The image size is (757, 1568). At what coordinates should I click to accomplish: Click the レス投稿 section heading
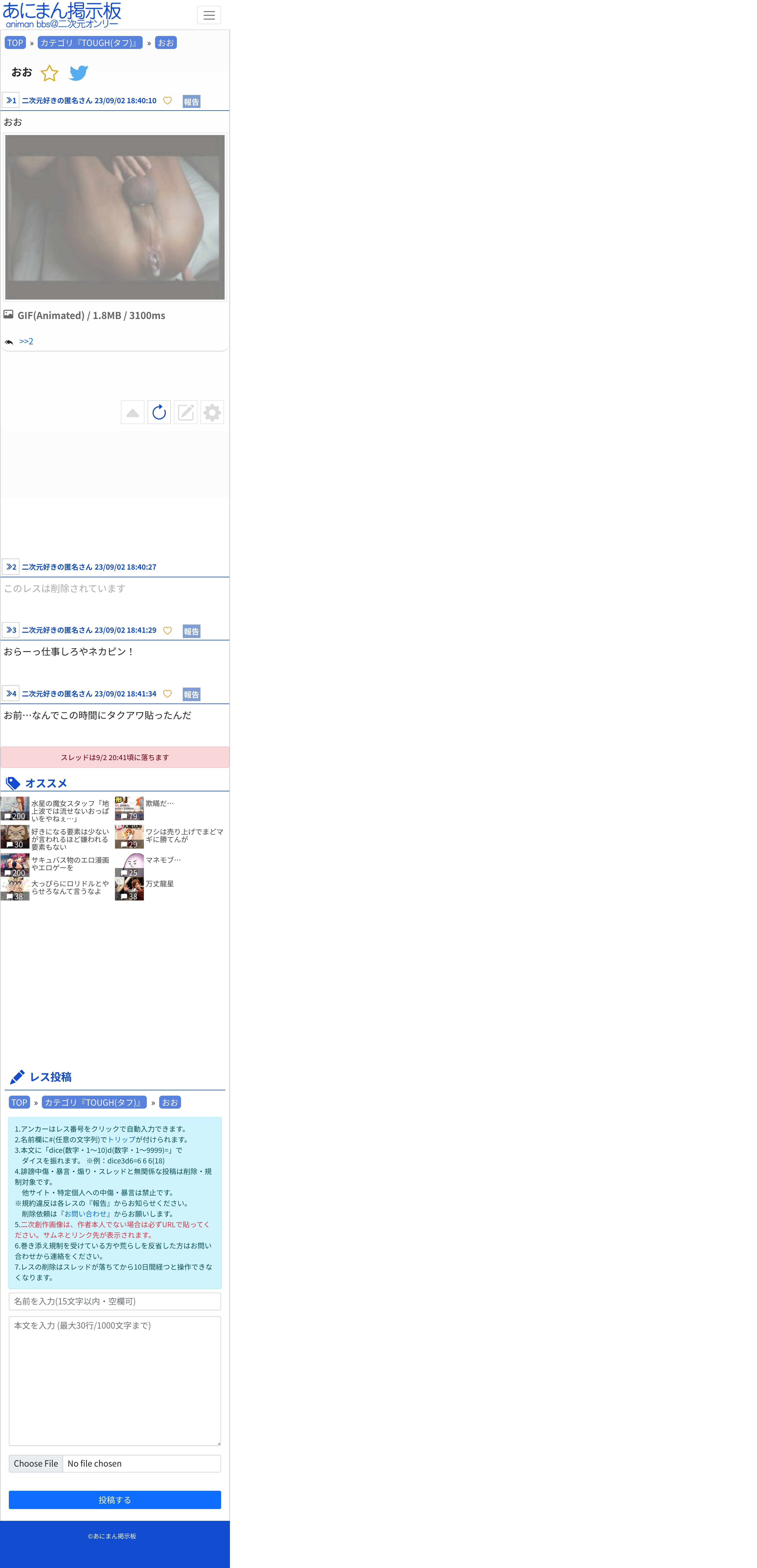pos(51,1077)
